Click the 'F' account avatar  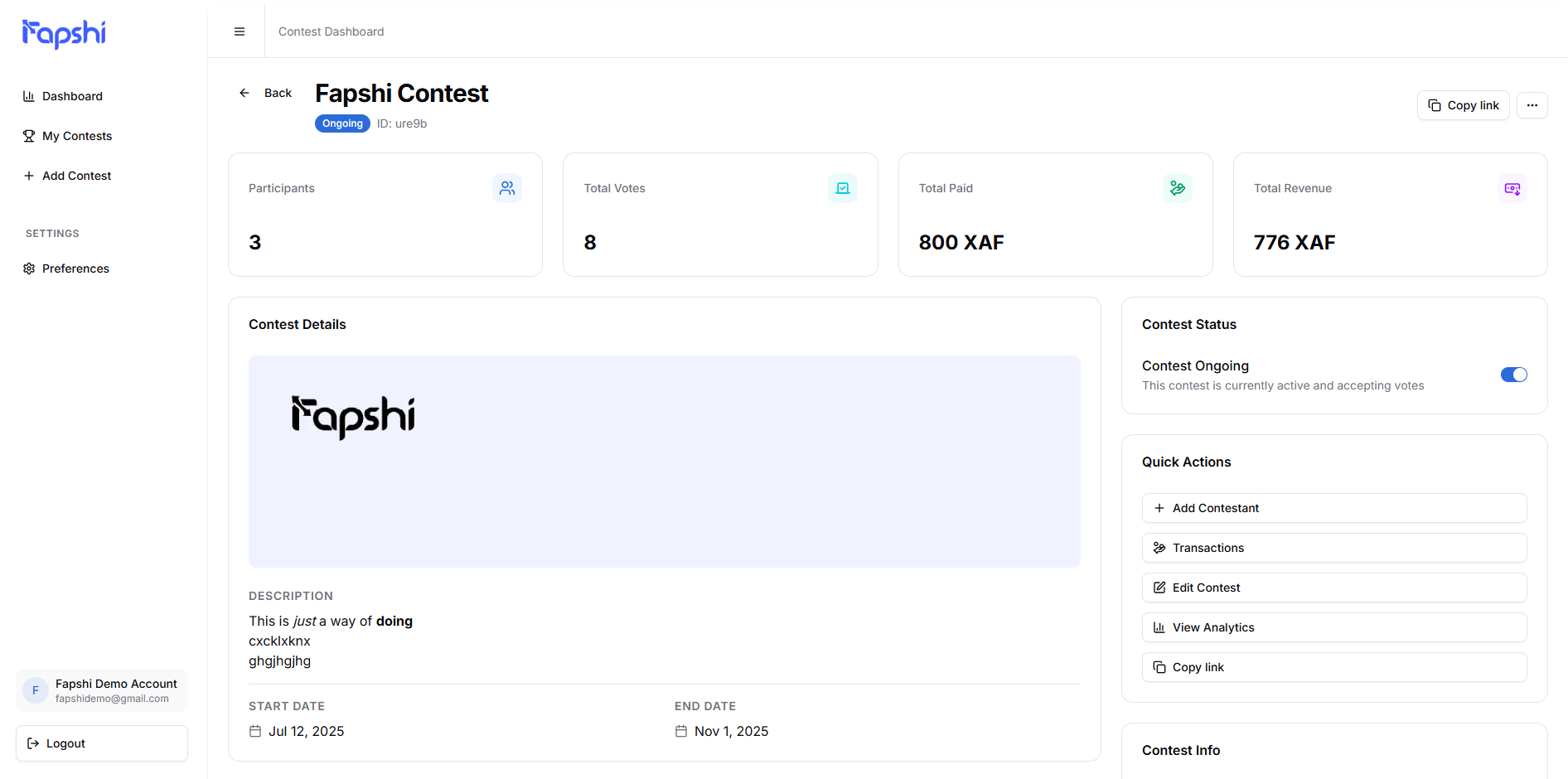tap(36, 690)
